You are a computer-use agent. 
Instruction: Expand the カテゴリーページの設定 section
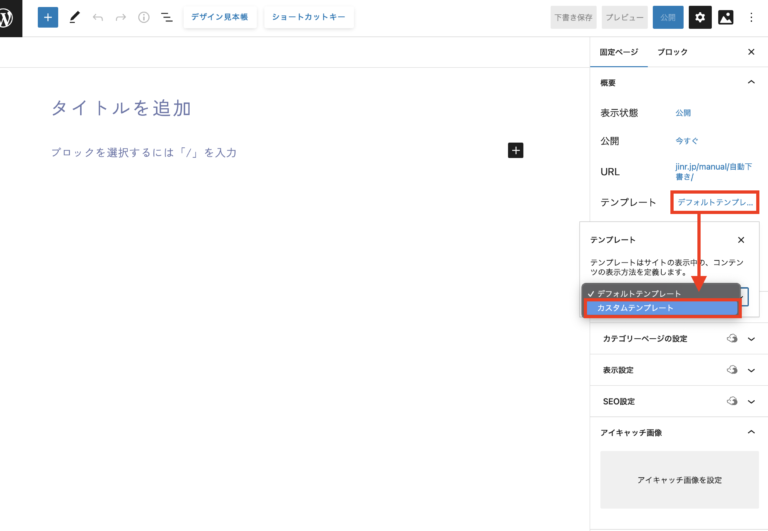point(751,339)
